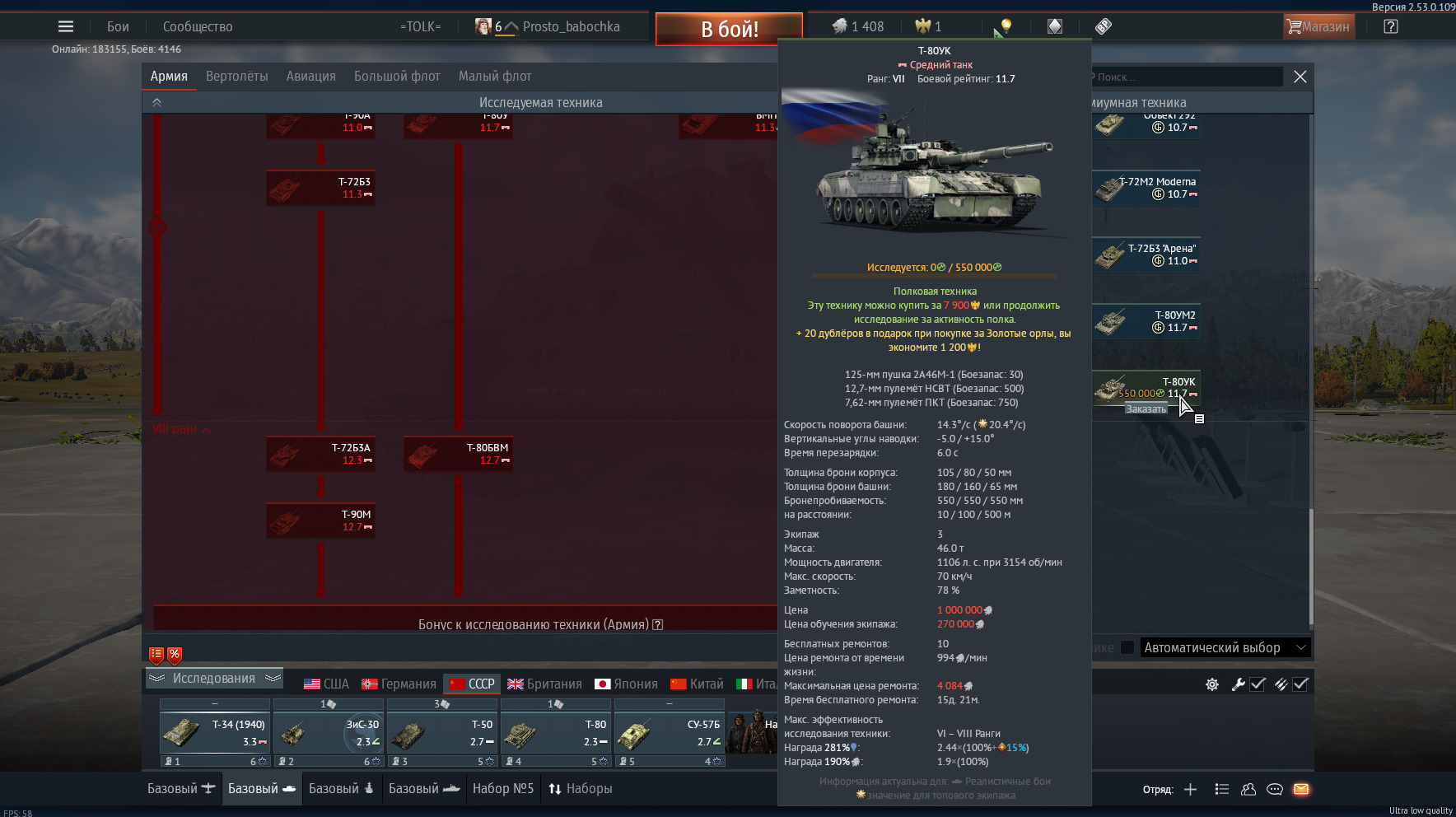
Task: Open the mail envelope icon
Action: point(1301,789)
